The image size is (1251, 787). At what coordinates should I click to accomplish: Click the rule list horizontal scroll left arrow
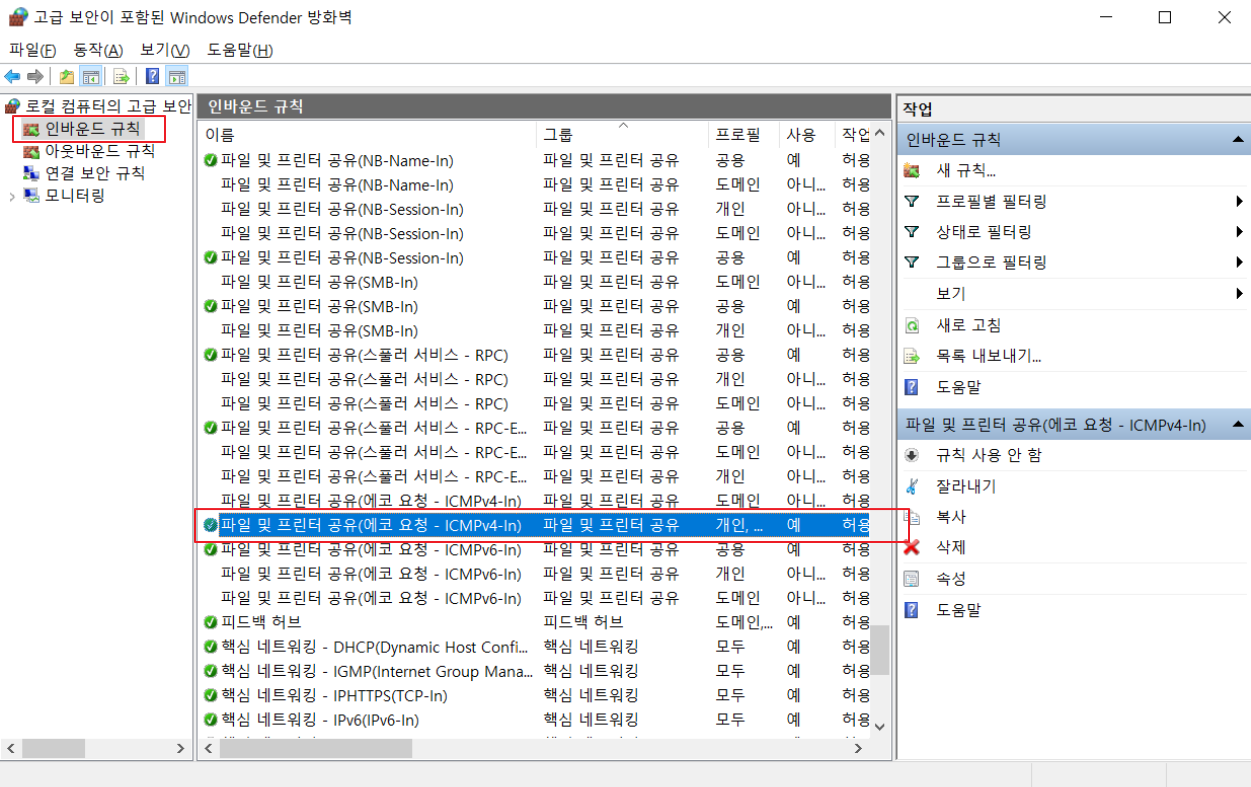click(209, 747)
